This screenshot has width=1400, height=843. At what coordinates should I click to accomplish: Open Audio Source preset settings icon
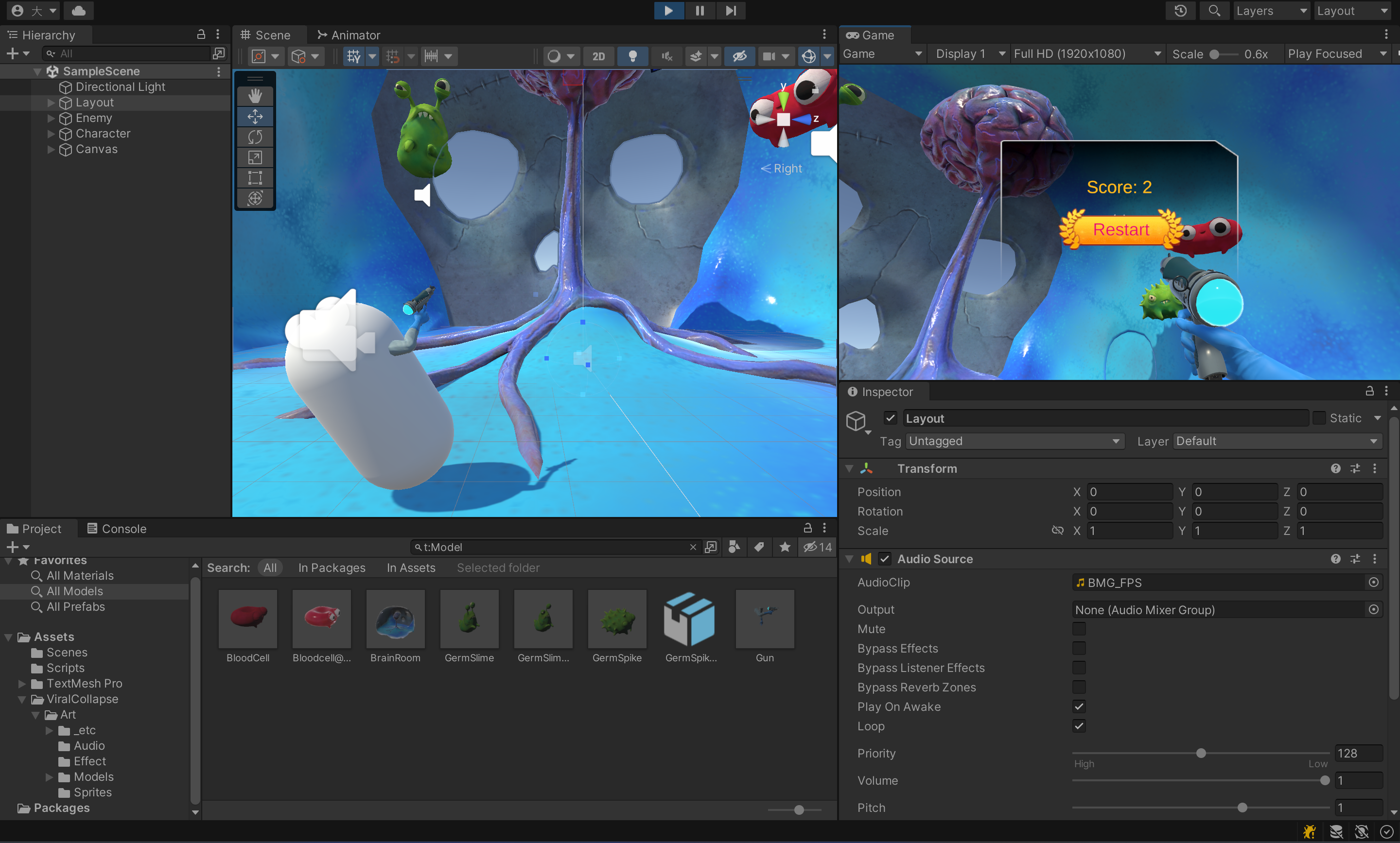[1355, 558]
